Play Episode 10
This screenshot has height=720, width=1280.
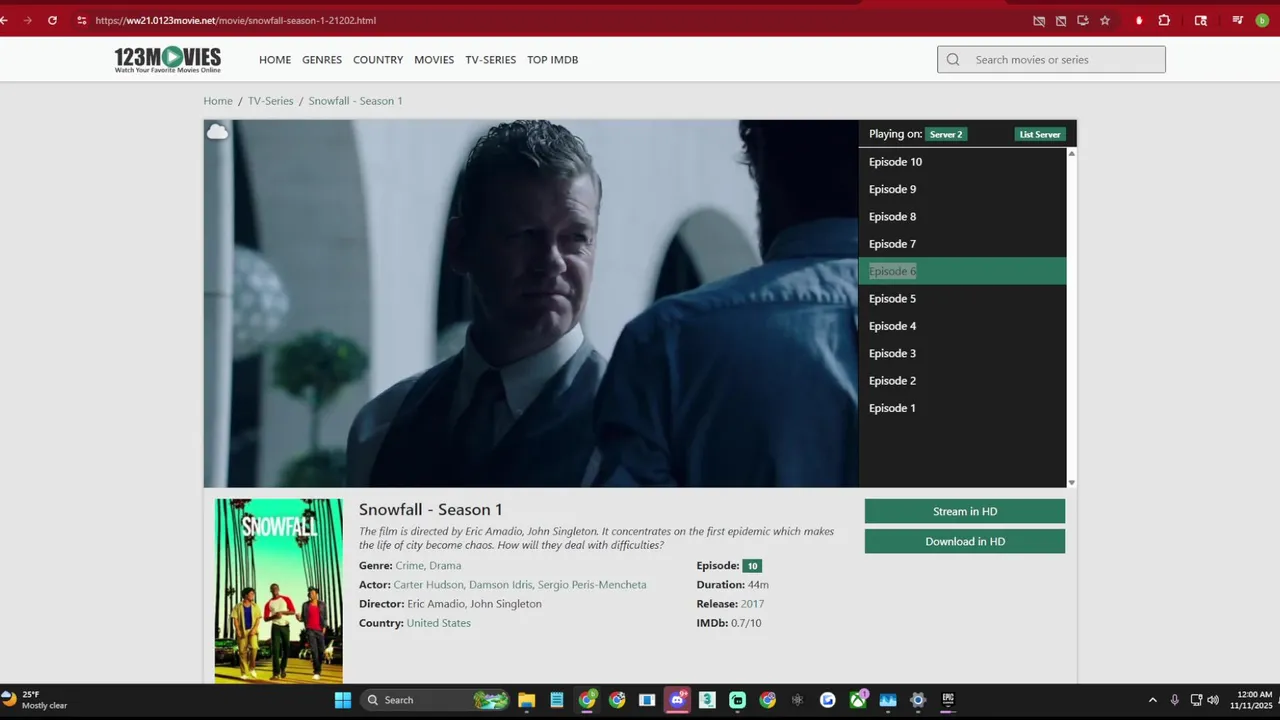click(962, 162)
